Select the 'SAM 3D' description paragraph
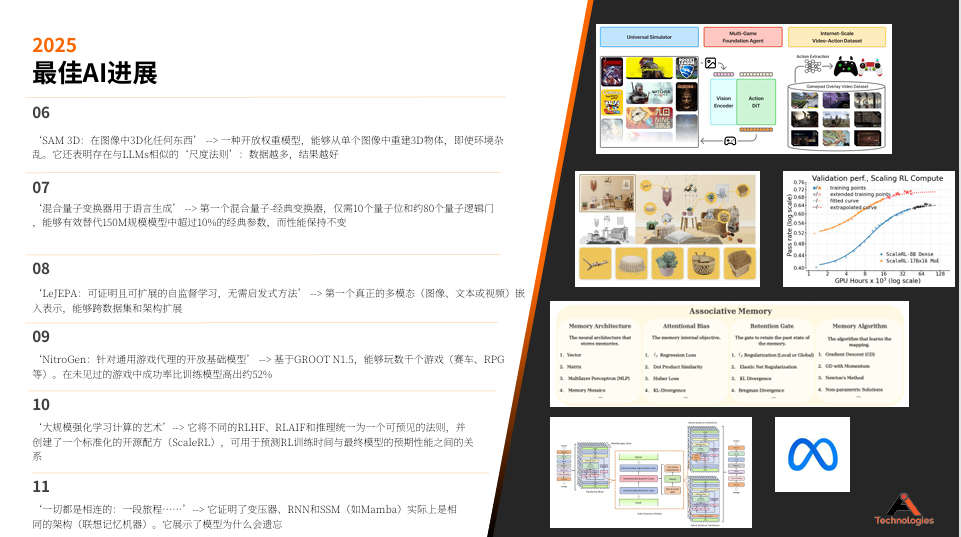961x537 pixels. pyautogui.click(x=268, y=147)
